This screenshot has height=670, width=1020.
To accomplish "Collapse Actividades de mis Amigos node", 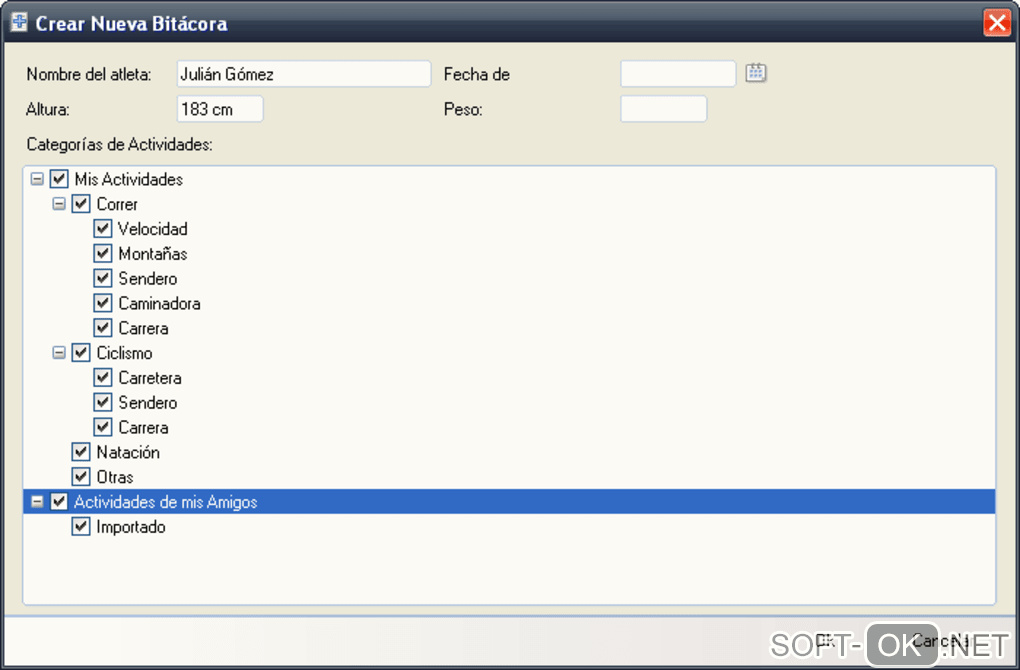I will [x=37, y=502].
